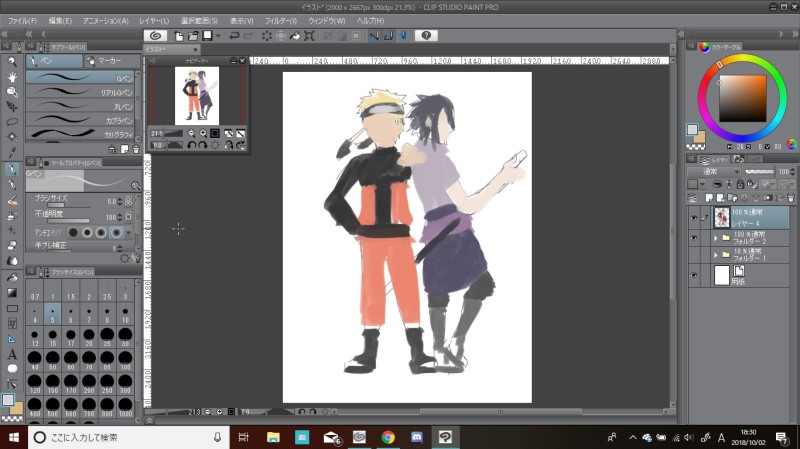
Task: Open フィルター(I) menu
Action: 281,21
